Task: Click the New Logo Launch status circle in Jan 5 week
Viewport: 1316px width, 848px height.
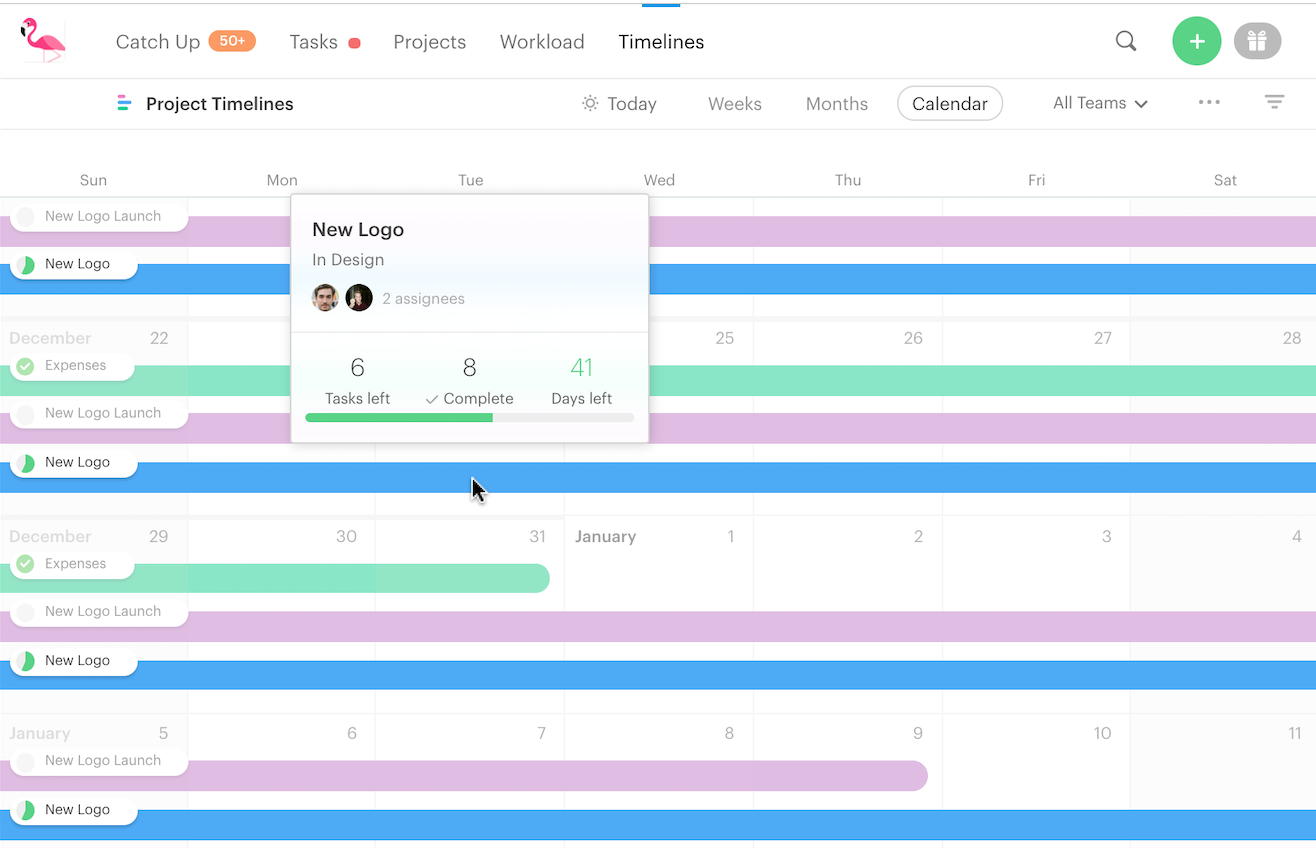Action: pos(26,761)
